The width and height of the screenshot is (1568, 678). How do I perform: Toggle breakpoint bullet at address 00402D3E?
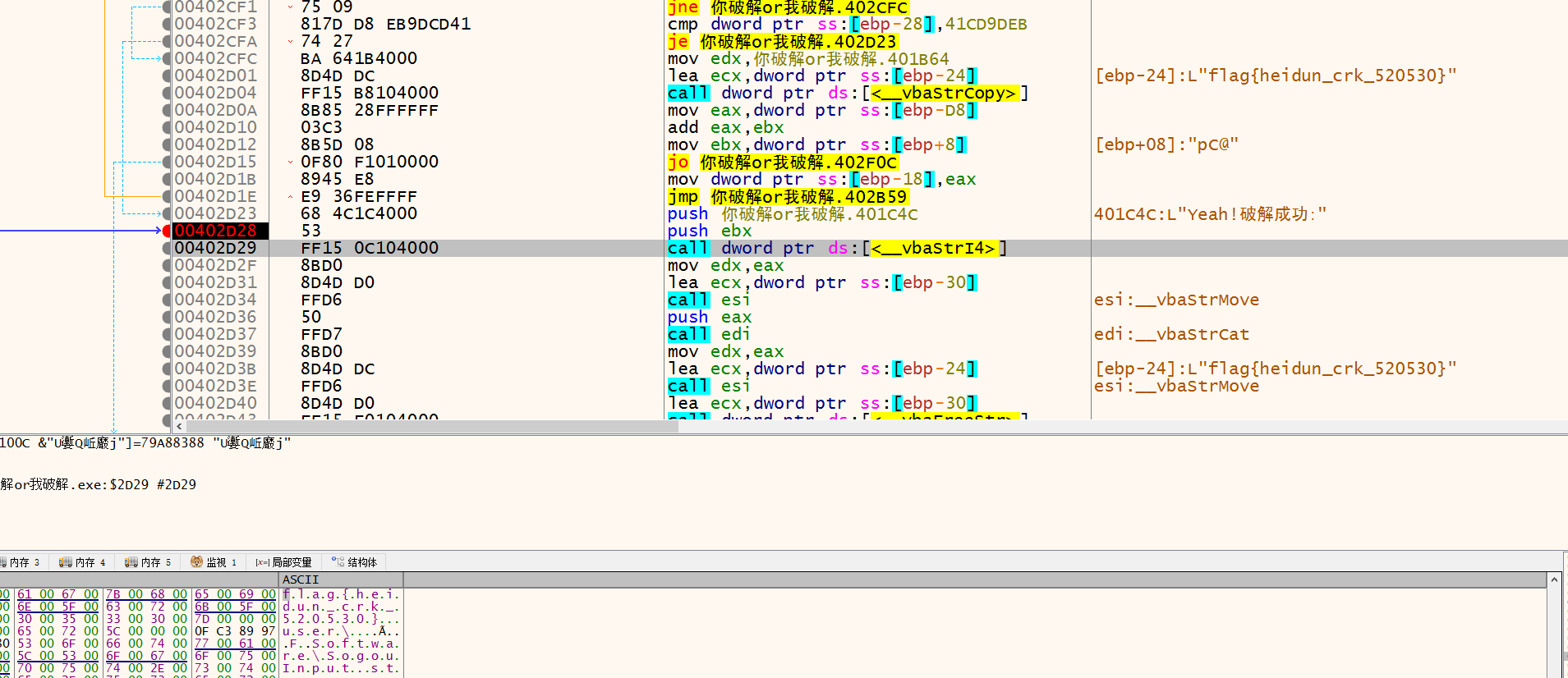pos(168,386)
